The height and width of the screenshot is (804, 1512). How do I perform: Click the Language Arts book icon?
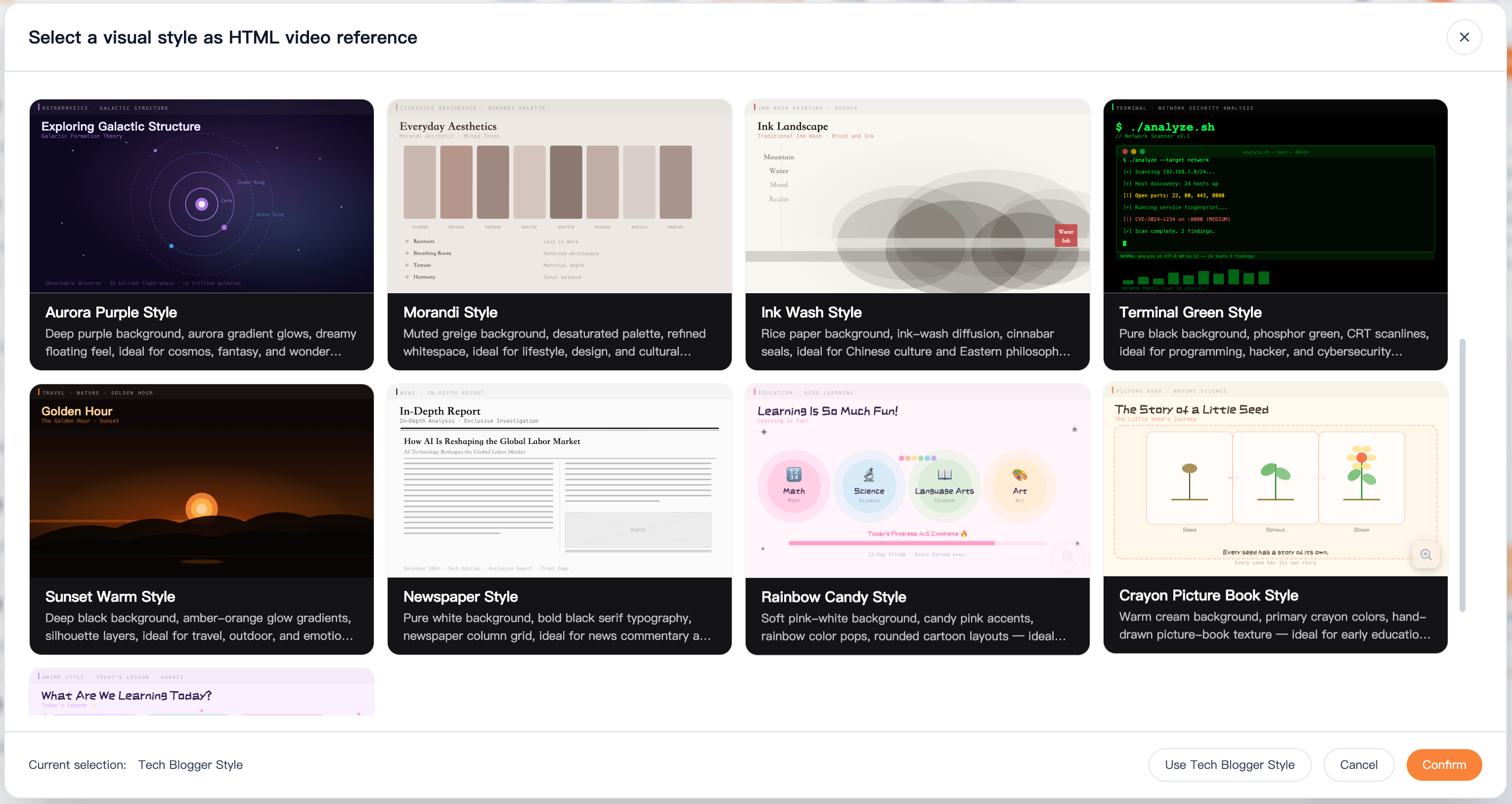coord(944,474)
